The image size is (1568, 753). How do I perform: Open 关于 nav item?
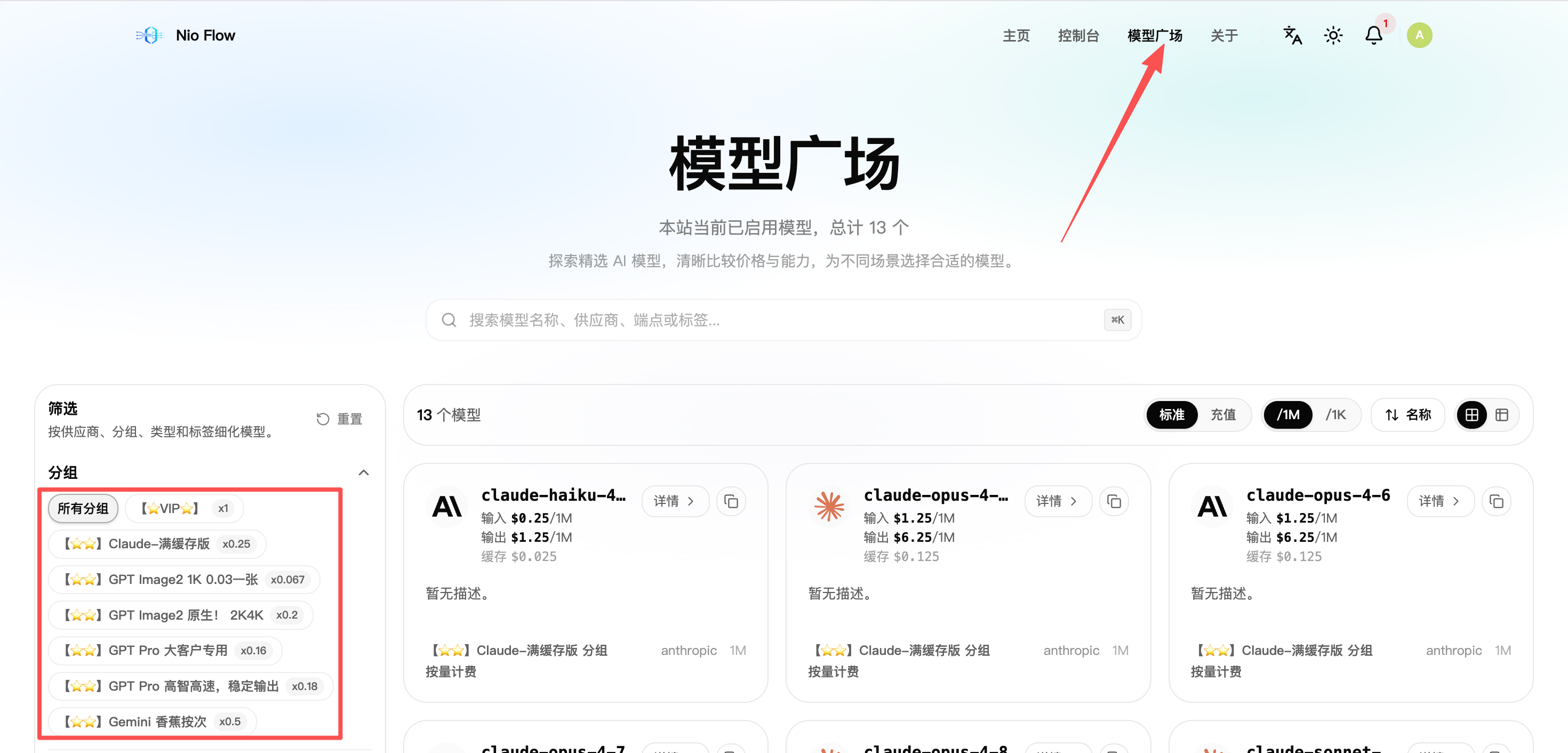pyautogui.click(x=1224, y=35)
